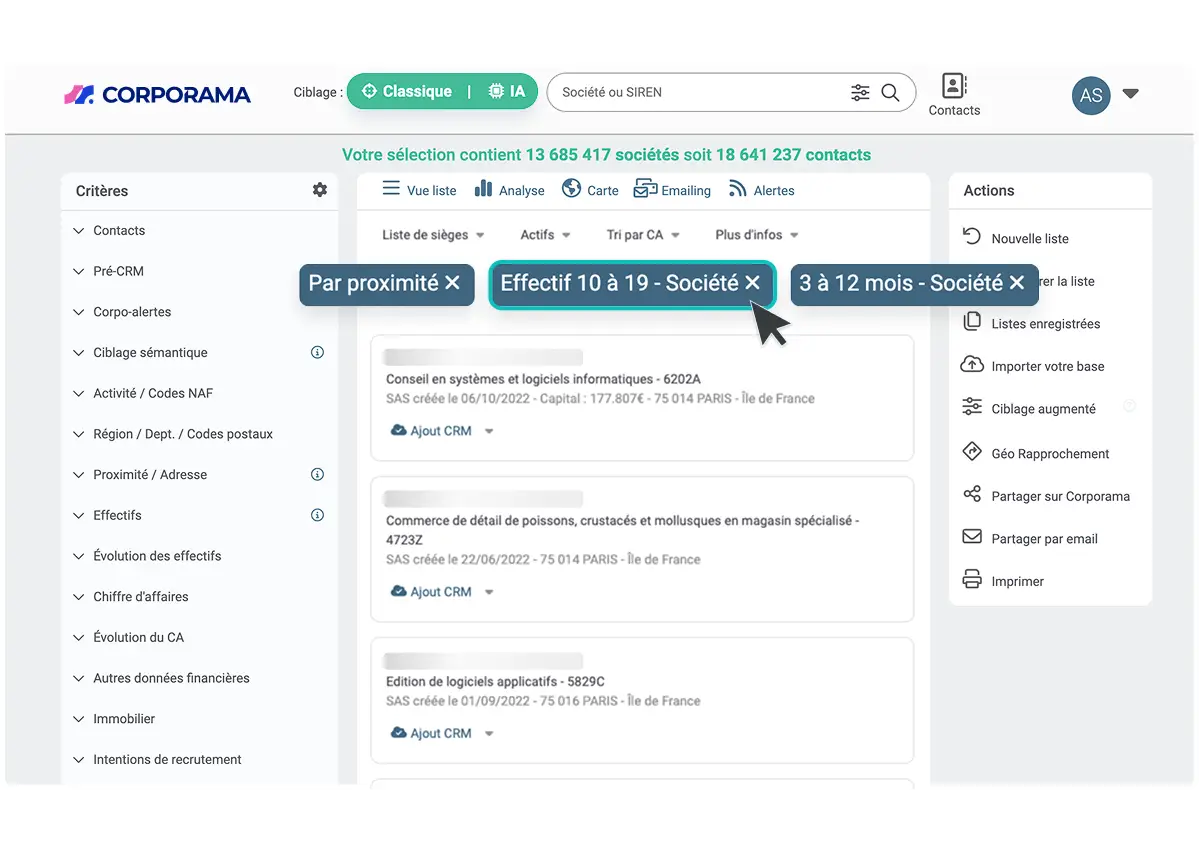The height and width of the screenshot is (850, 1200).
Task: Click the magnifying glass search icon
Action: 890,93
